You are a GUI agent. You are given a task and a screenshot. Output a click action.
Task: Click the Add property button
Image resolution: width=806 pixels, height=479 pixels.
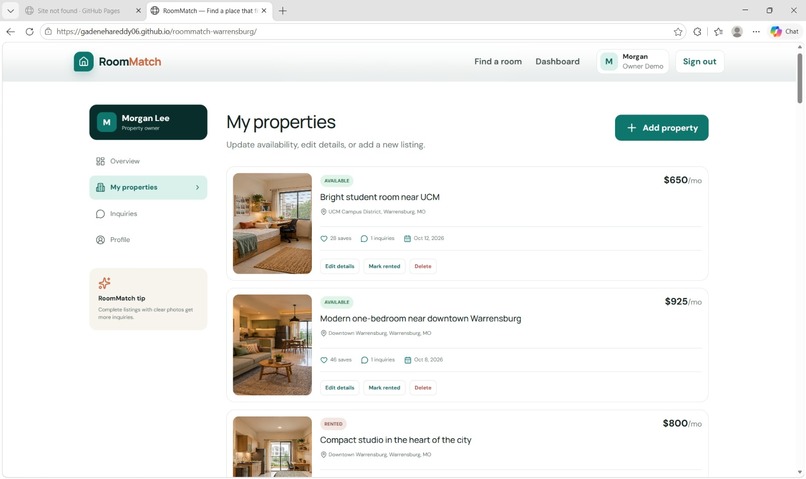662,128
